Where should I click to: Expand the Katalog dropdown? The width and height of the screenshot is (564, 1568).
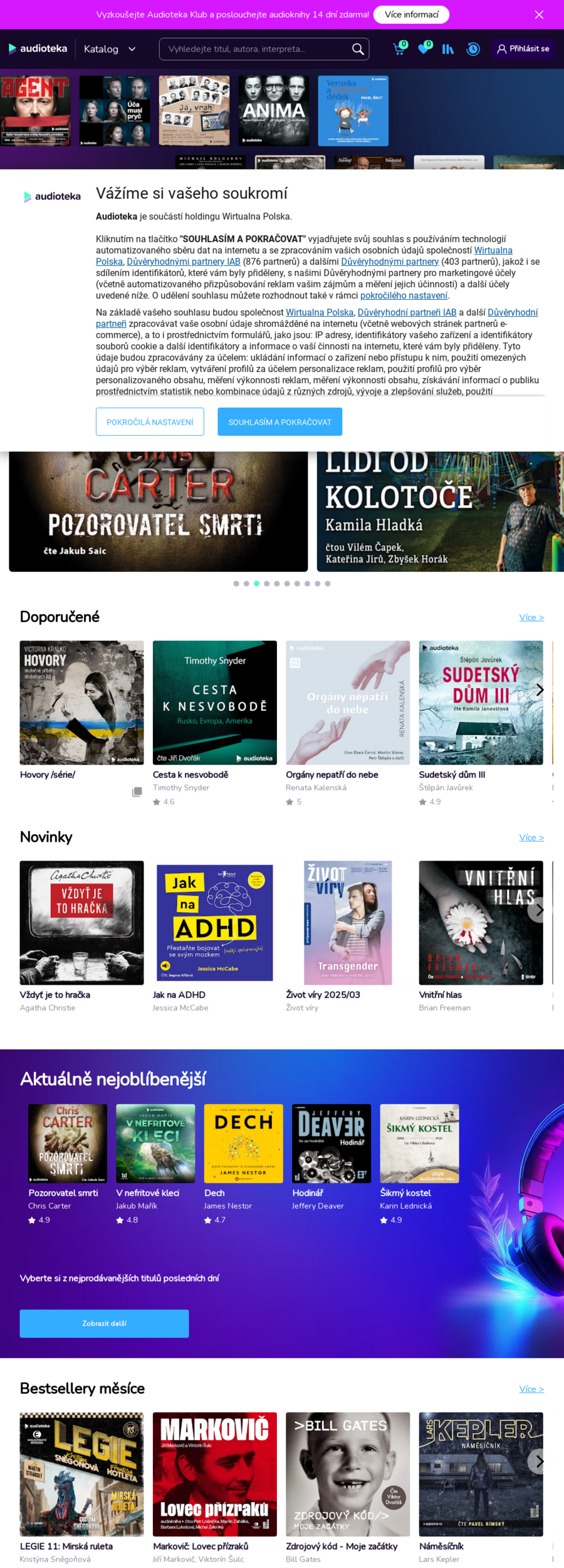pos(110,49)
